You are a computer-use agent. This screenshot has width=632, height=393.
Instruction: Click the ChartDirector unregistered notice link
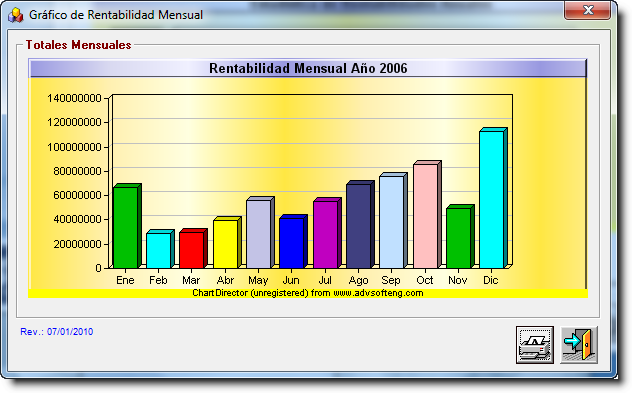tap(308, 293)
